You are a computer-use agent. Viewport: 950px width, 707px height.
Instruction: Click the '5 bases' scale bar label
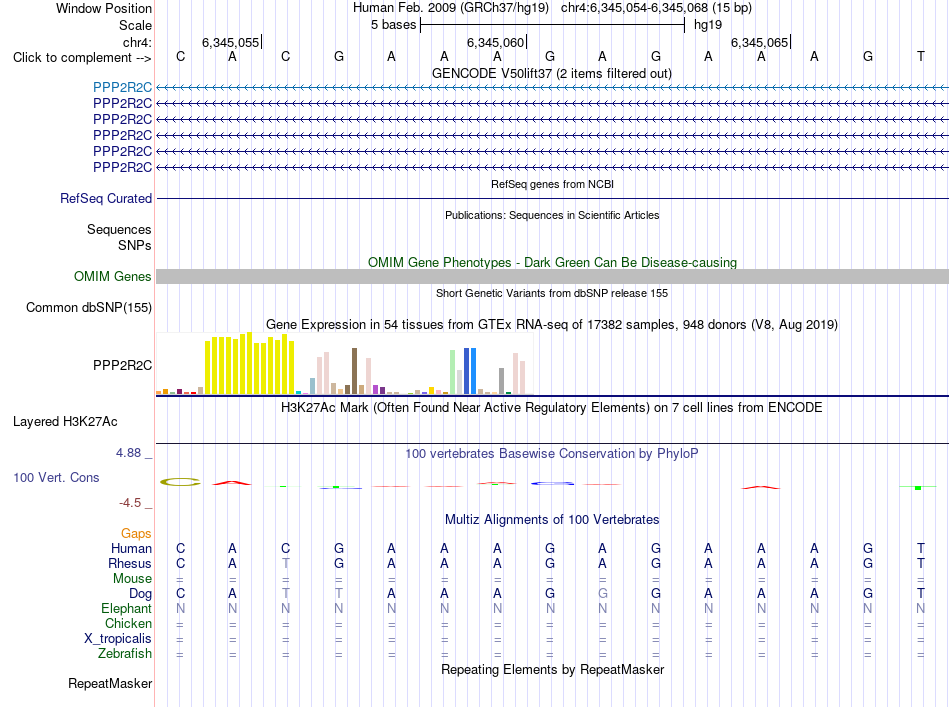(394, 25)
